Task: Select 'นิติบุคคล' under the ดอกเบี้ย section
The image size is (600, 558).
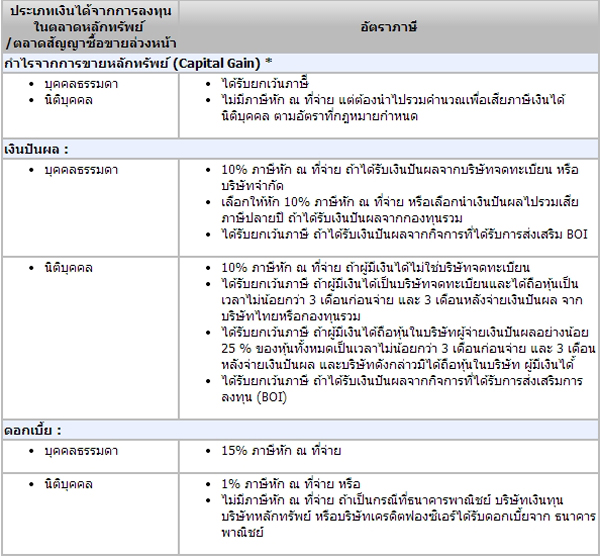Action: tap(68, 484)
